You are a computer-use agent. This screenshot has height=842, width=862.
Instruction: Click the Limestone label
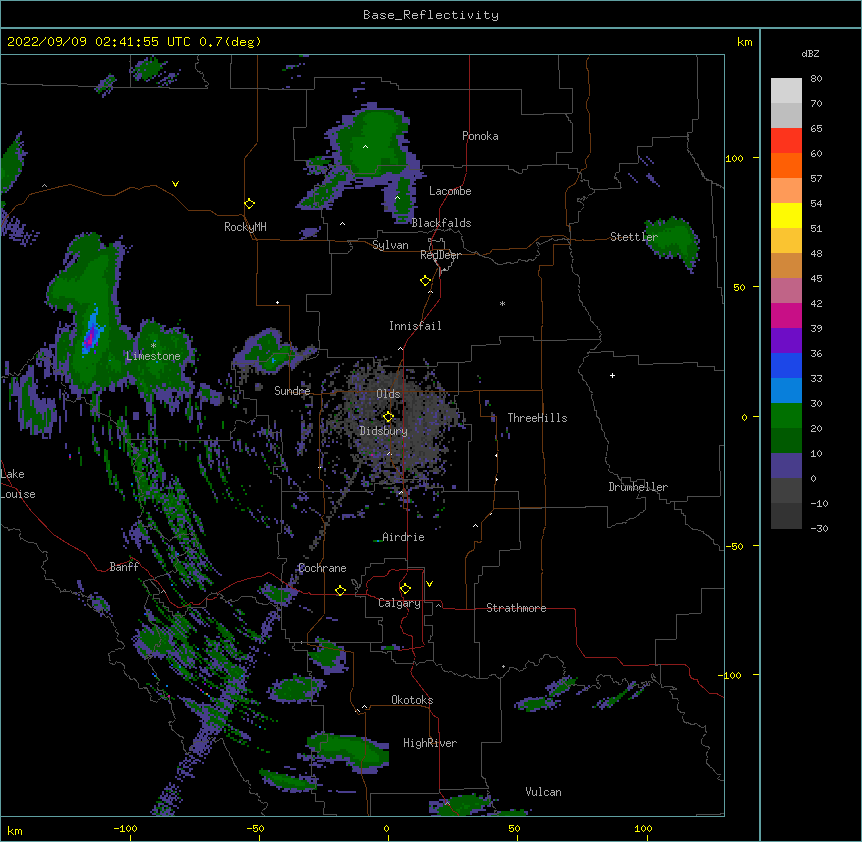(153, 356)
